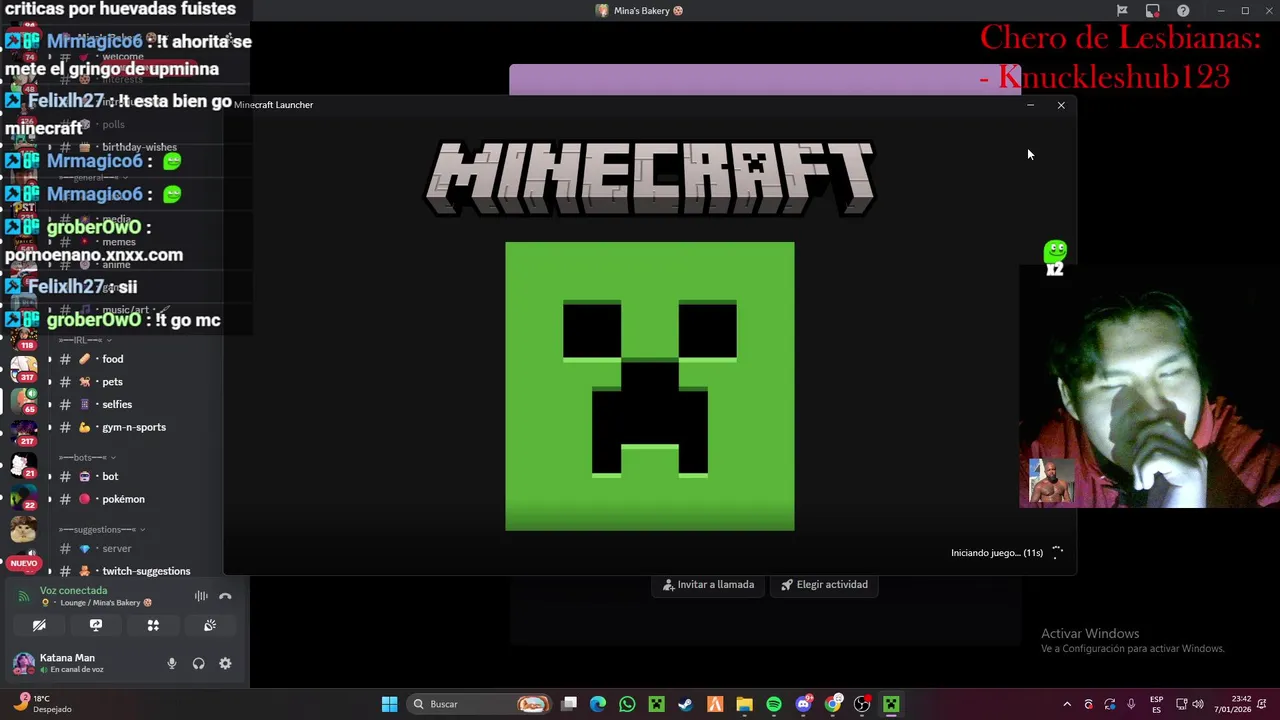Select server icon with 22 badge
Viewport: 1280px width, 720px height.
tap(23, 497)
